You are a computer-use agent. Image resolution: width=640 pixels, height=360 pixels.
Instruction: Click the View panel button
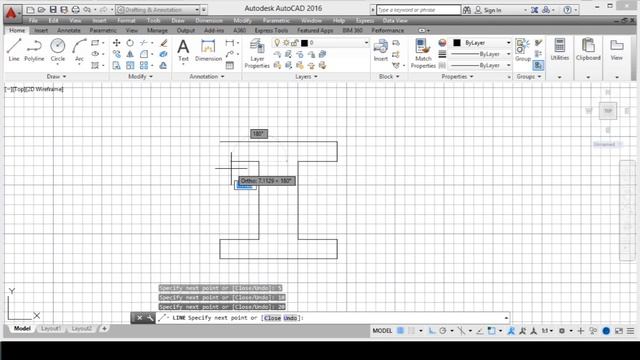pos(616,50)
